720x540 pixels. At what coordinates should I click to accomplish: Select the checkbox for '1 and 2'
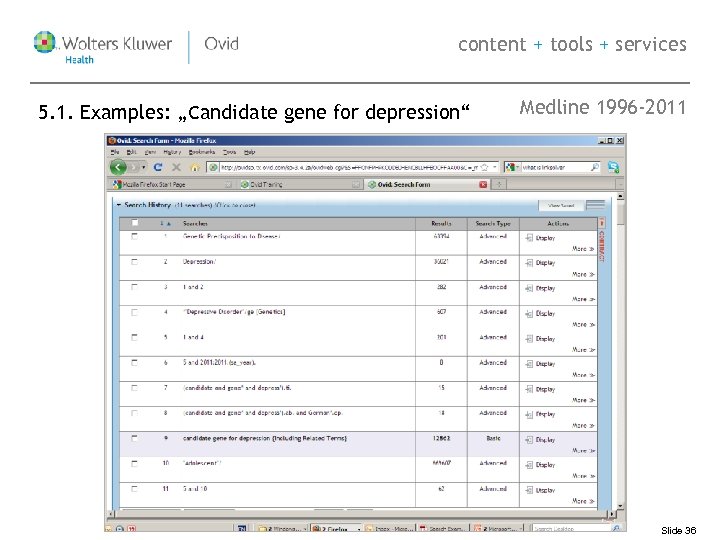coord(135,287)
